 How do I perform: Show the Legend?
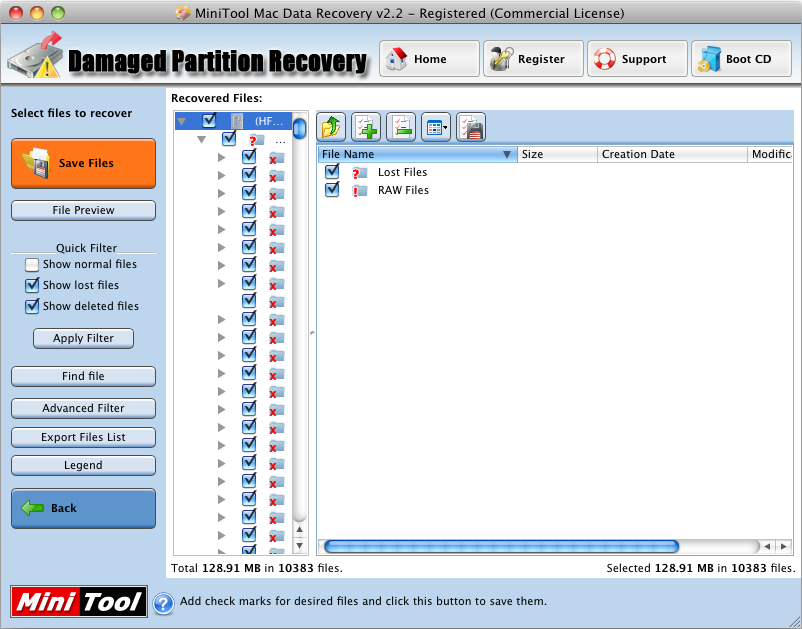pyautogui.click(x=83, y=465)
